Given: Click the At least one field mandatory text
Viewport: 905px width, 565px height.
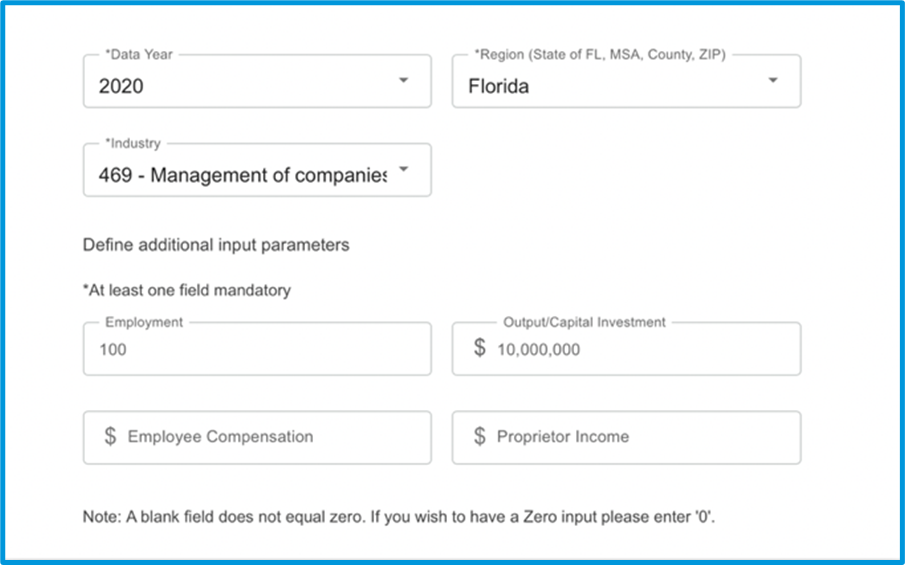Looking at the screenshot, I should click(187, 290).
